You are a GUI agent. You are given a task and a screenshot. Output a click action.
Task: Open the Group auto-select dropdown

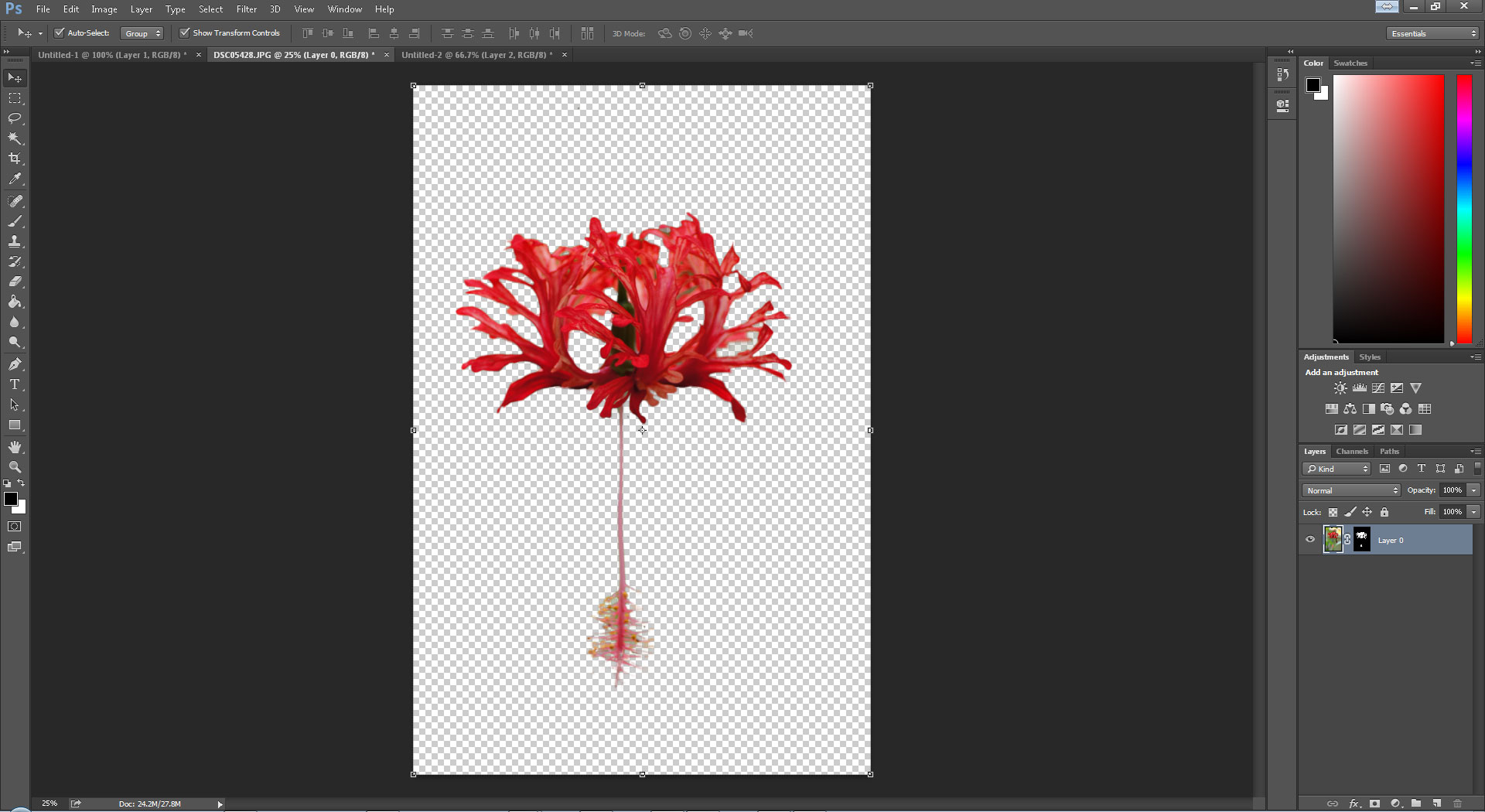[143, 33]
